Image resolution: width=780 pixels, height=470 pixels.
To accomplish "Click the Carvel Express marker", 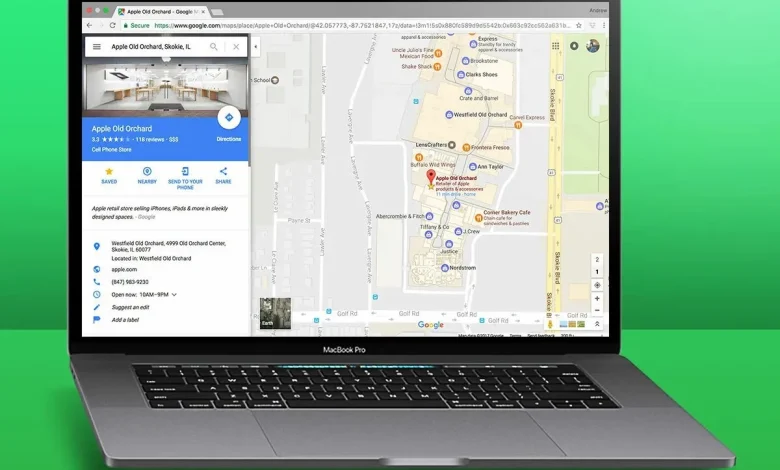I will [x=518, y=125].
